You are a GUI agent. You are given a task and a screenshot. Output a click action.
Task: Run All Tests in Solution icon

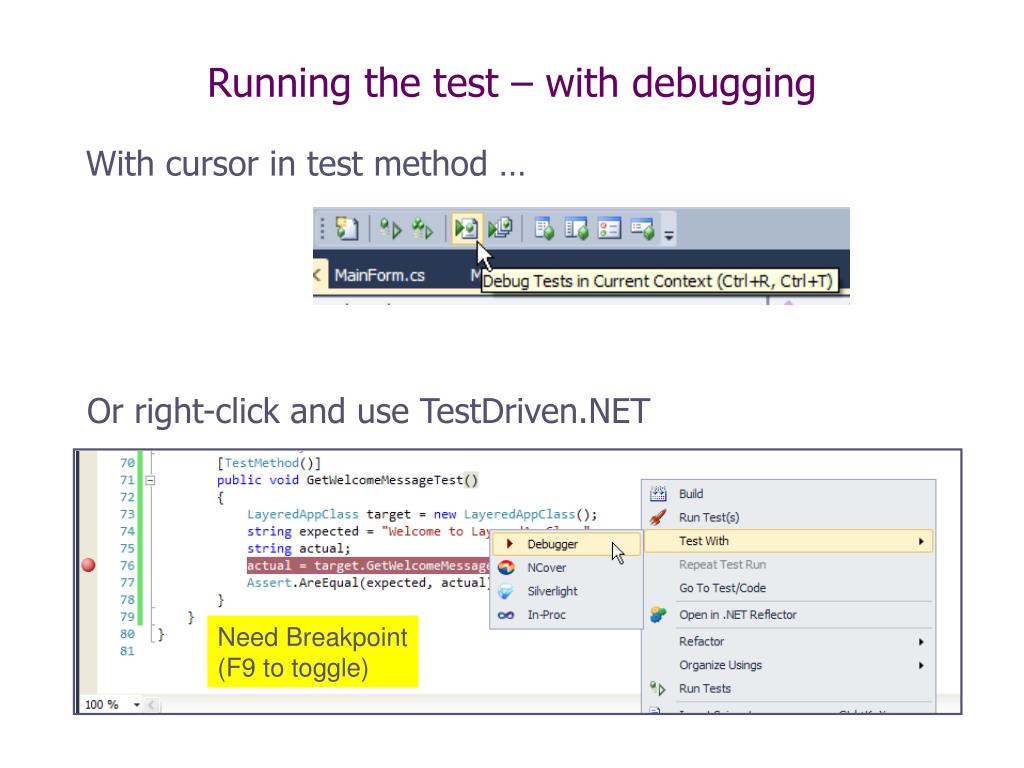pos(422,229)
